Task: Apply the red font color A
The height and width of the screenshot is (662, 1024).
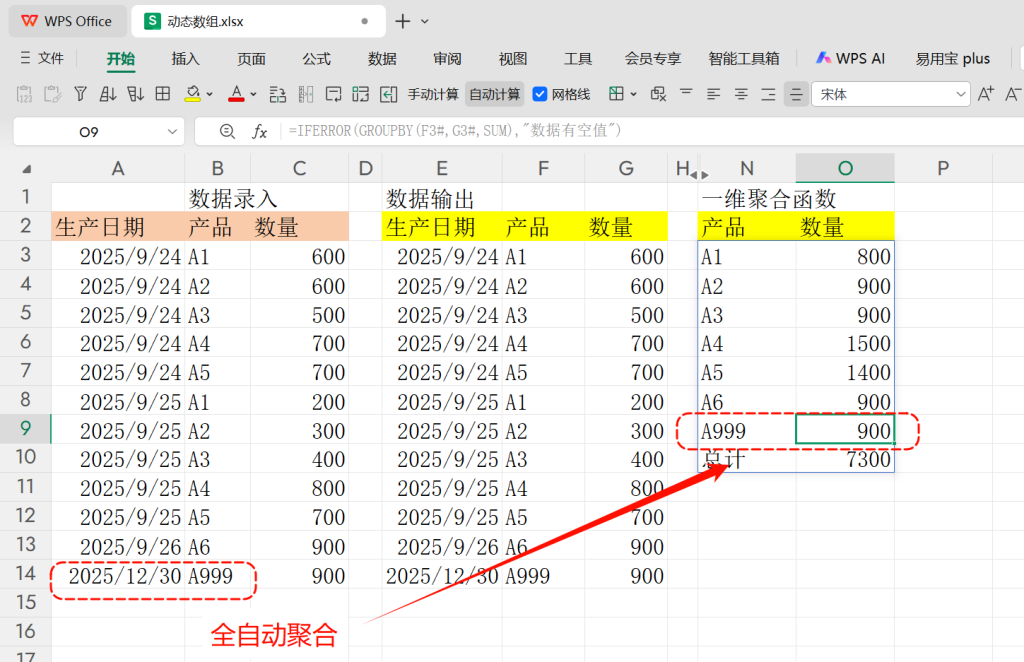Action: pos(236,94)
